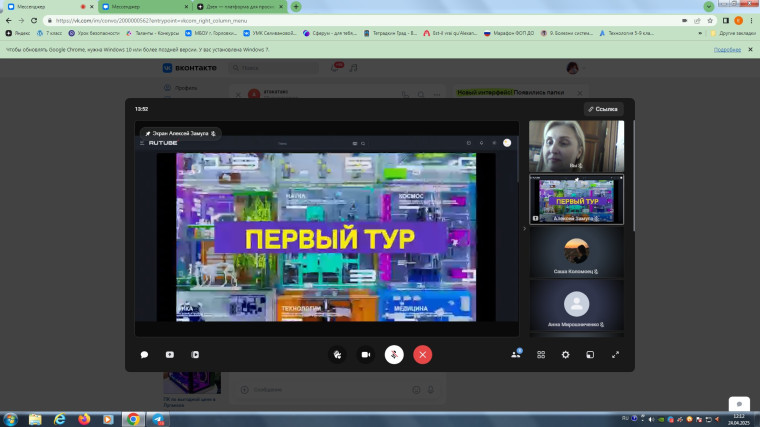The height and width of the screenshot is (427, 760).
Task: Collapse the participants side panel arrow
Action: point(524,228)
